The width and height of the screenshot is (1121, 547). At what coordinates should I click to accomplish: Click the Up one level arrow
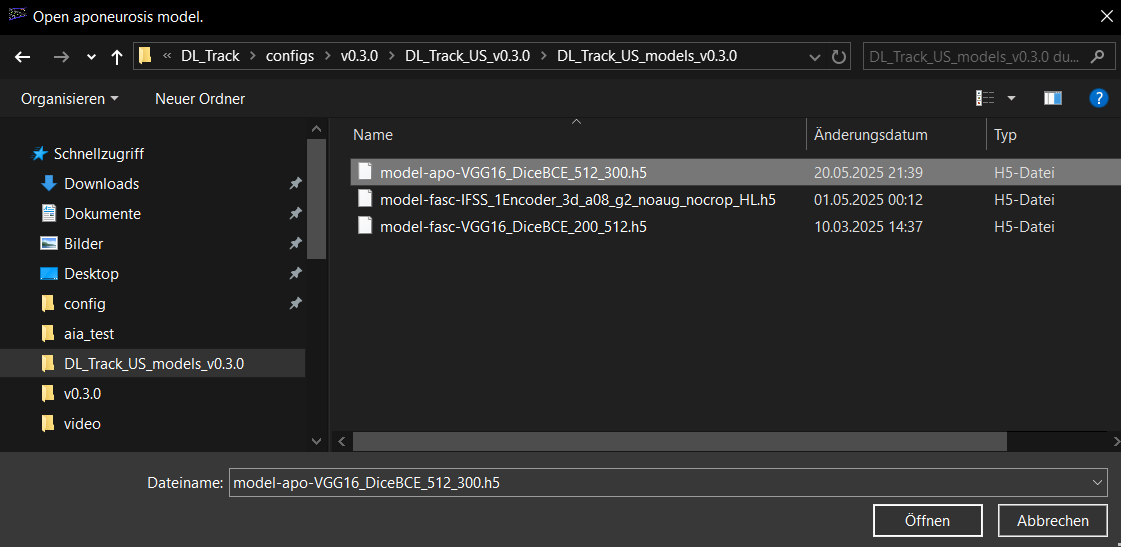[117, 57]
